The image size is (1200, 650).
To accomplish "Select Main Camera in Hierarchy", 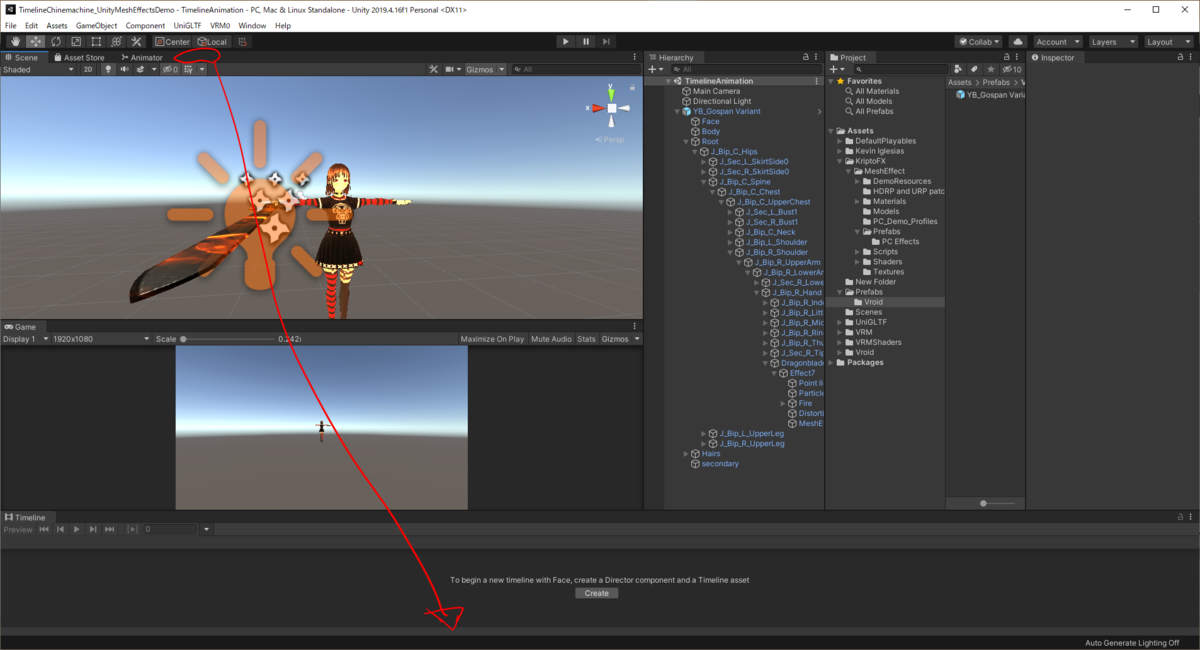I will [x=716, y=91].
